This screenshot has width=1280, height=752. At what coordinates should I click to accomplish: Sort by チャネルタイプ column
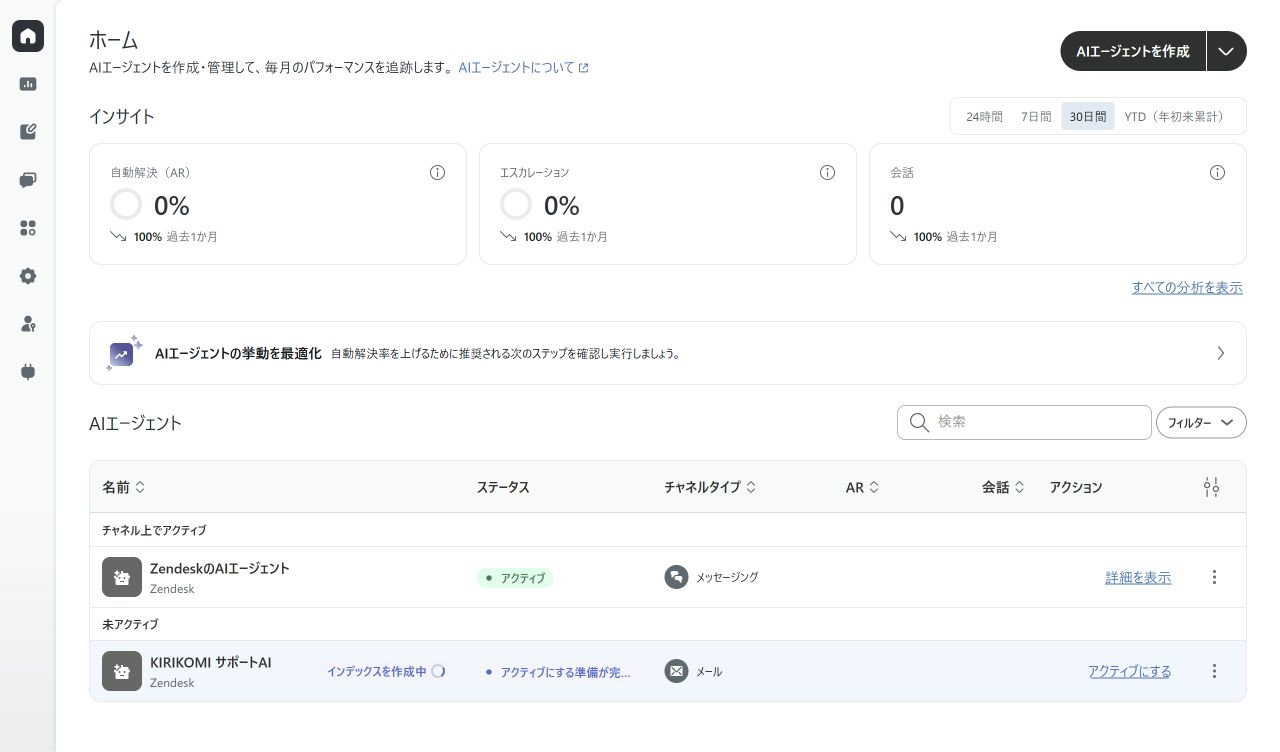pos(710,487)
